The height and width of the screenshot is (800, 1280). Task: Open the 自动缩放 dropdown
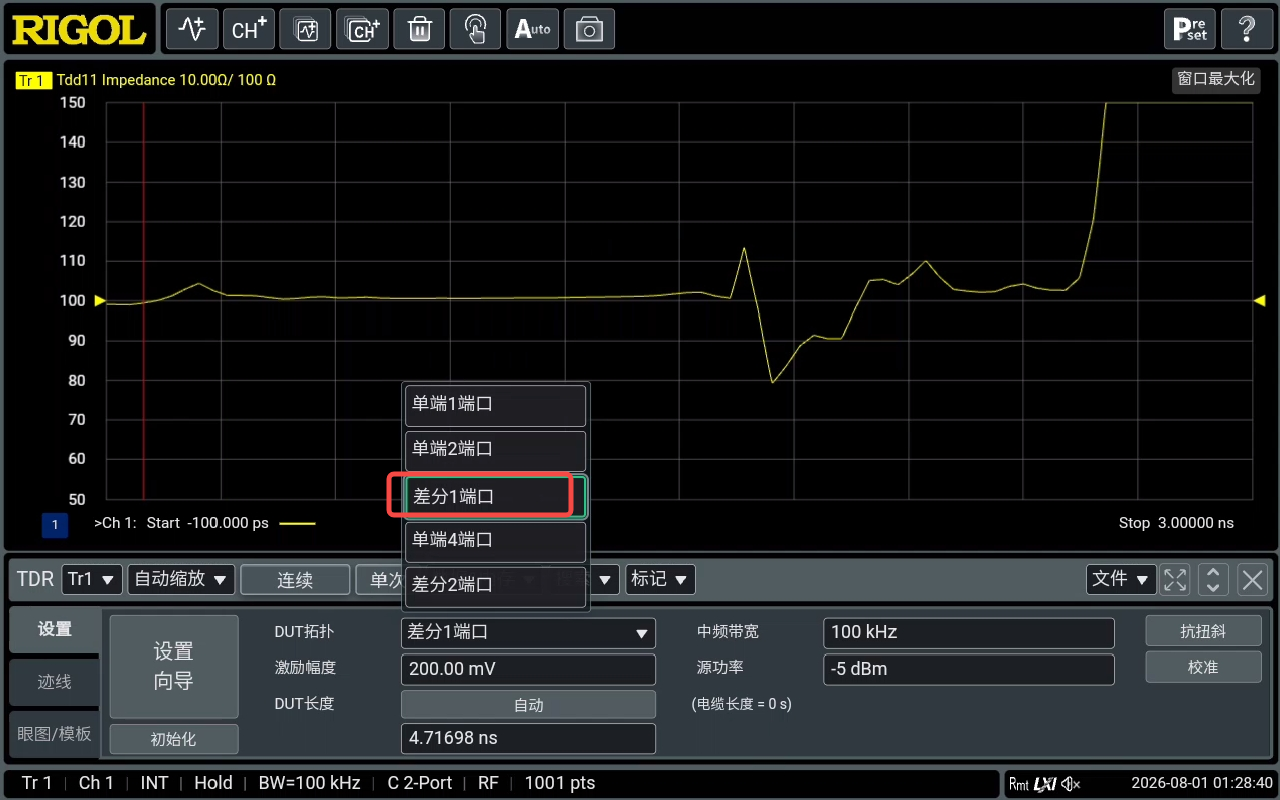click(181, 579)
